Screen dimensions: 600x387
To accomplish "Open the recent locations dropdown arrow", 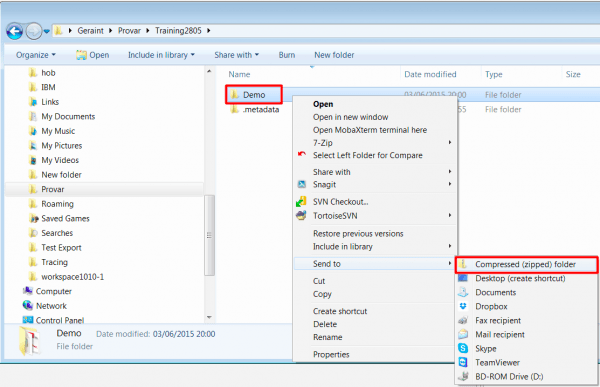I will [x=46, y=31].
